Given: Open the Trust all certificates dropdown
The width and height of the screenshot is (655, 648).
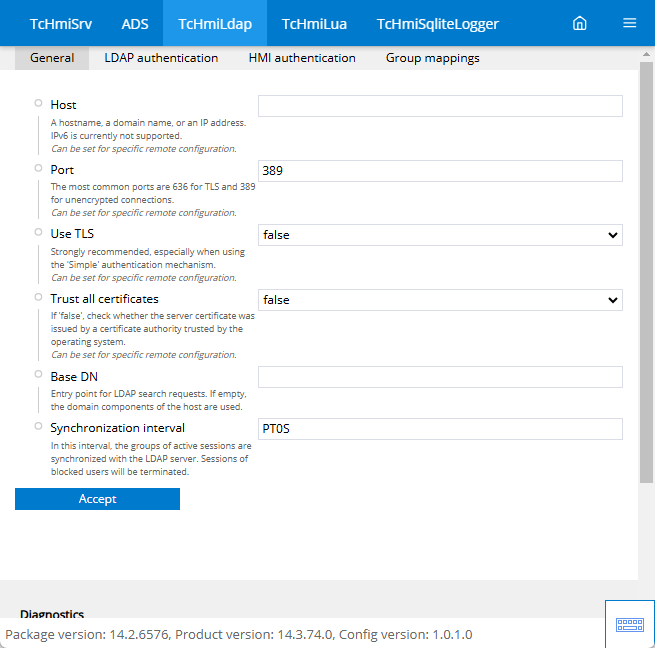Looking at the screenshot, I should click(x=440, y=300).
